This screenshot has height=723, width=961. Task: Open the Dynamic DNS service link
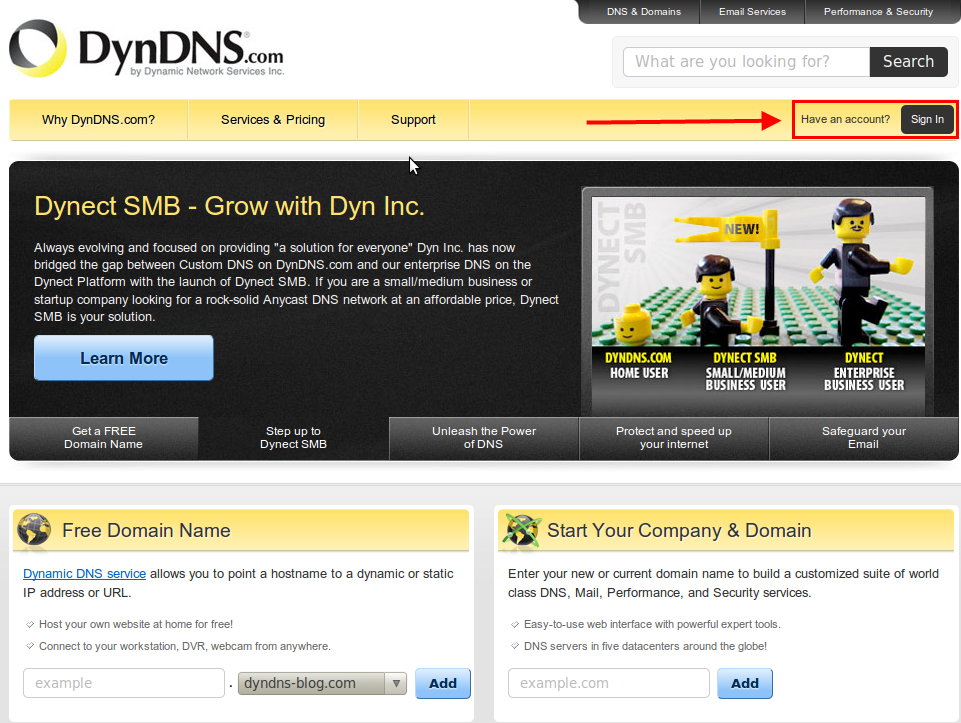(x=85, y=574)
